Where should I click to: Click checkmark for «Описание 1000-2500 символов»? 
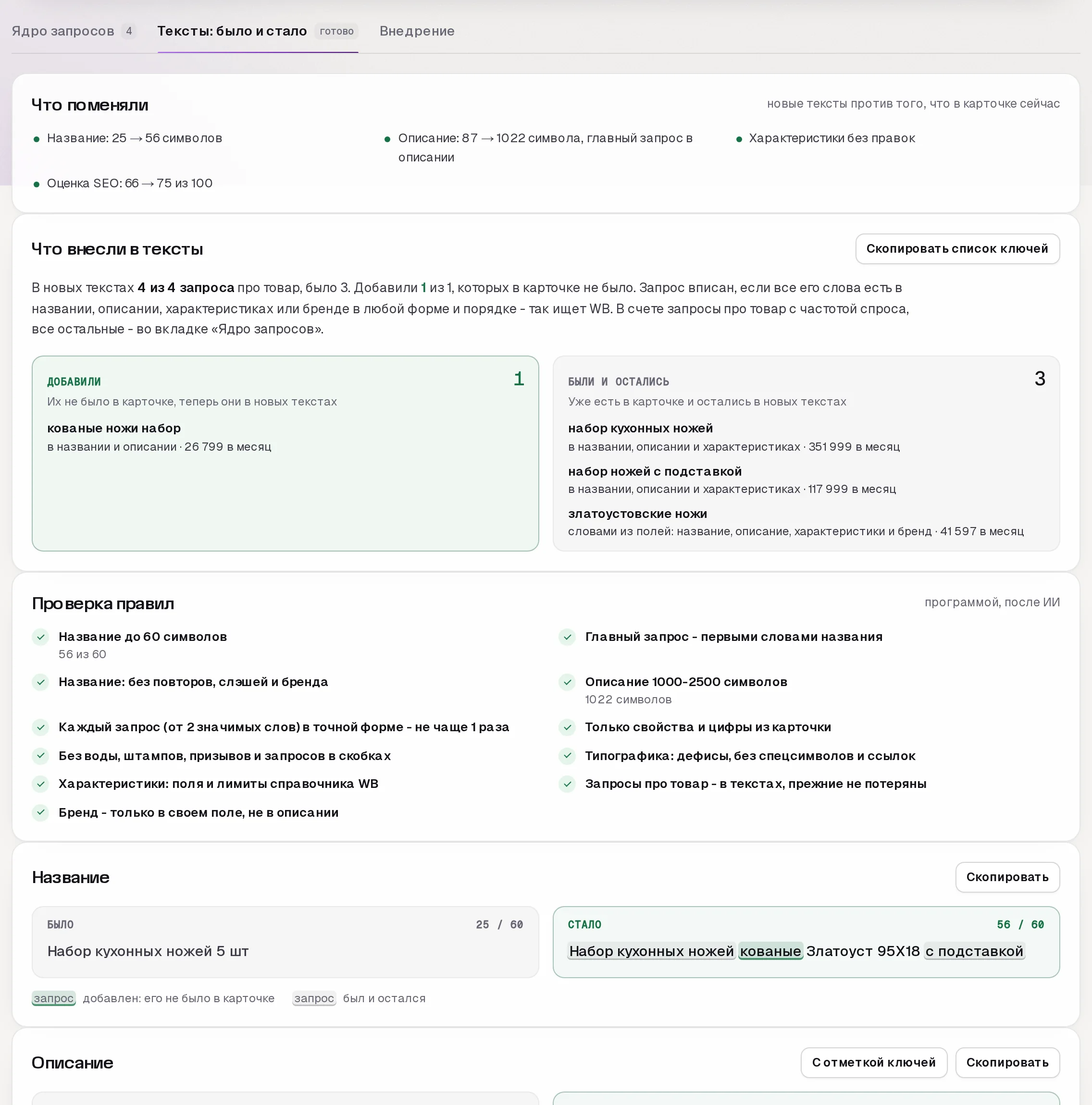pos(567,682)
